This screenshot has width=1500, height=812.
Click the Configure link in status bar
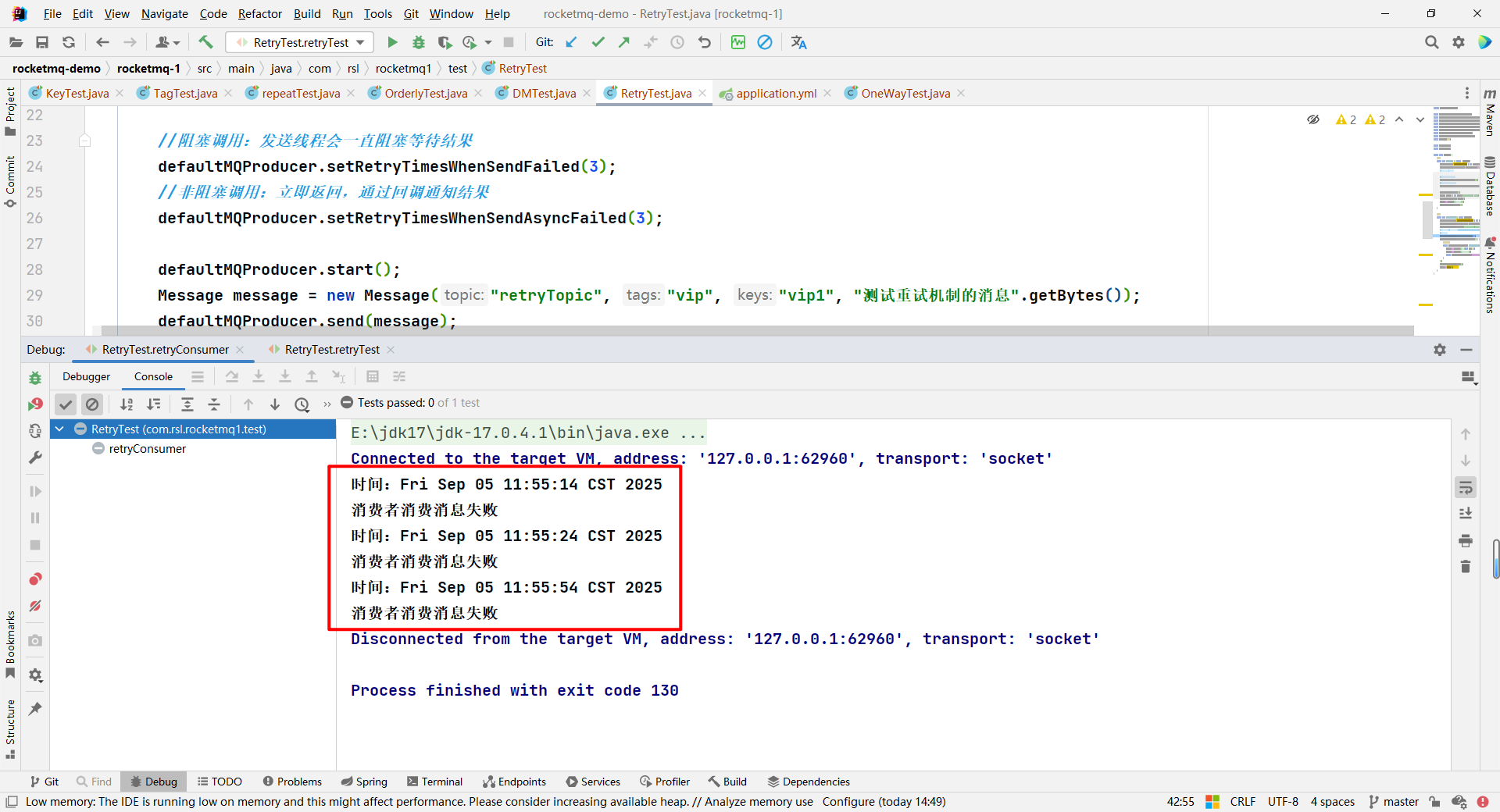pyautogui.click(x=848, y=801)
